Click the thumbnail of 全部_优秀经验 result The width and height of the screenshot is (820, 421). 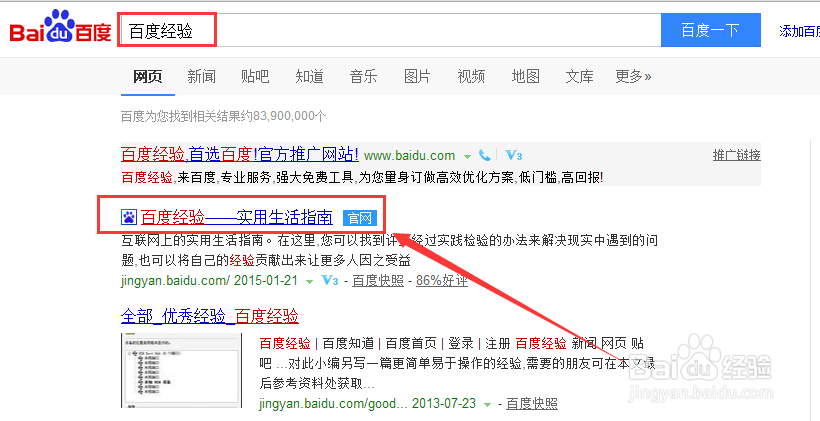click(181, 370)
